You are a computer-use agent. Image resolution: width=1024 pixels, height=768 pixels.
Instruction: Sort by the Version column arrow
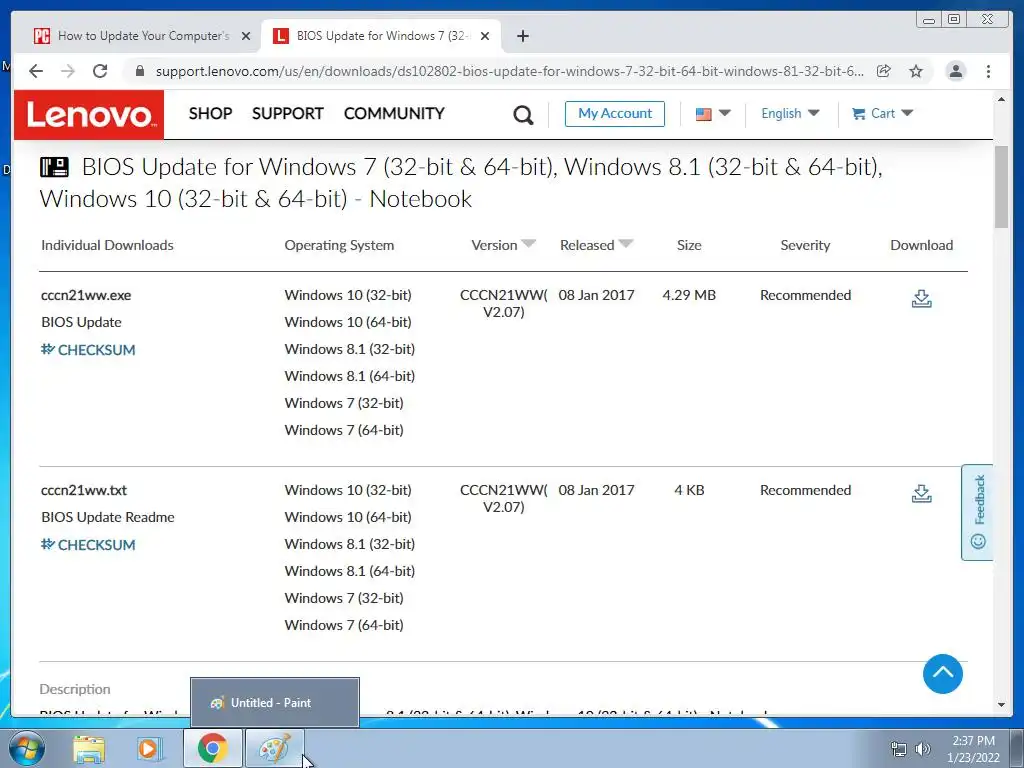coord(528,244)
